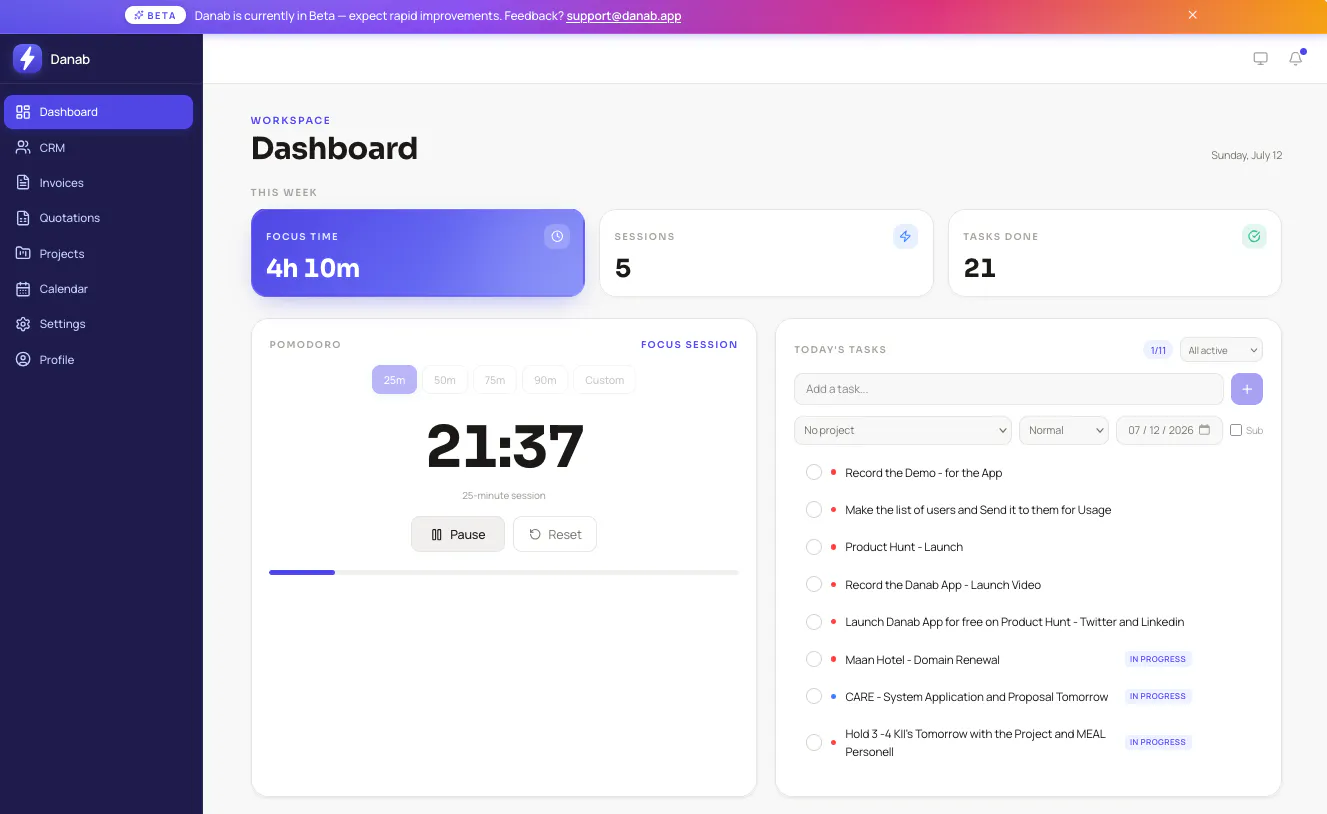This screenshot has height=814, width=1327.
Task: Check off Record the Danab App task
Action: (x=814, y=584)
